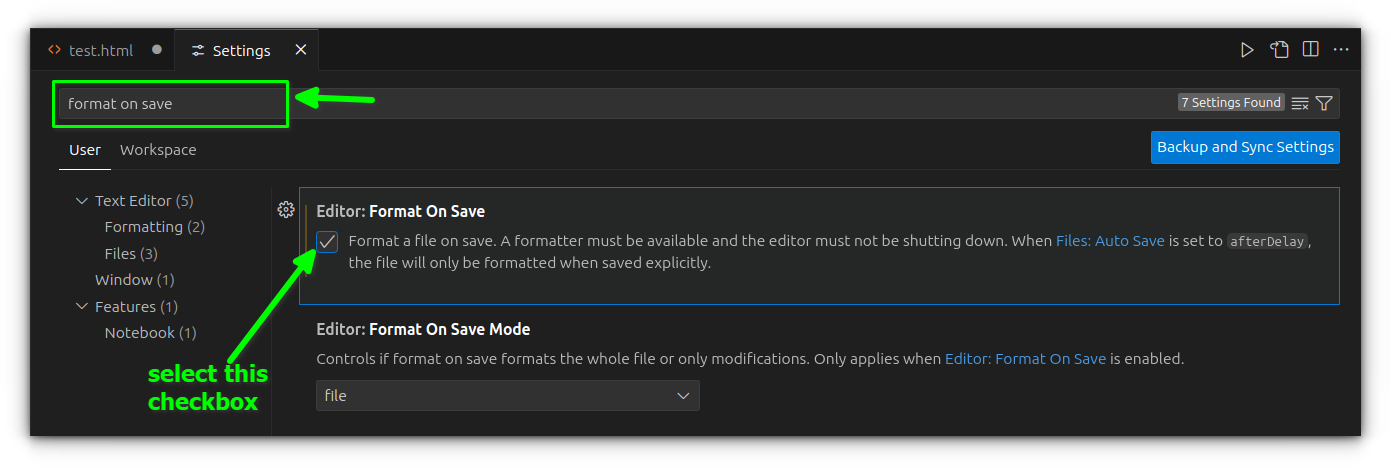Click Backup and Sync Settings button
Screen dimensions: 1391x468
[1245, 147]
